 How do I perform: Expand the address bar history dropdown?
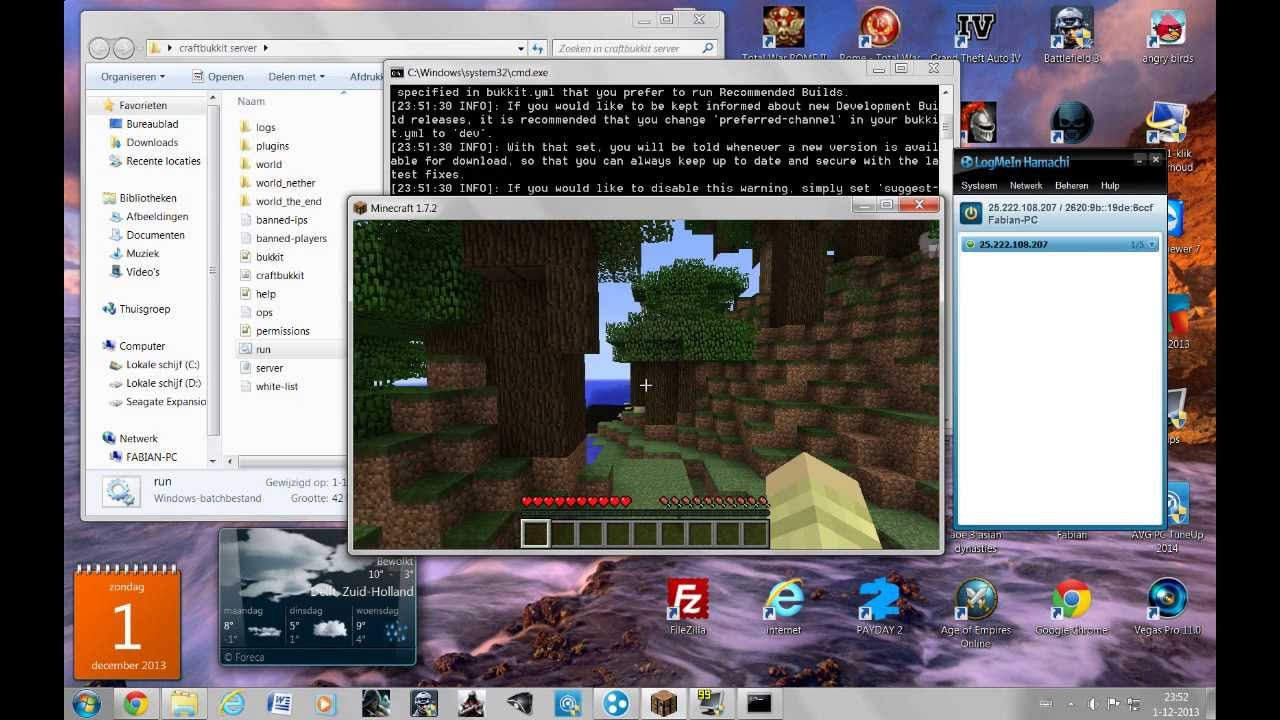pos(521,48)
